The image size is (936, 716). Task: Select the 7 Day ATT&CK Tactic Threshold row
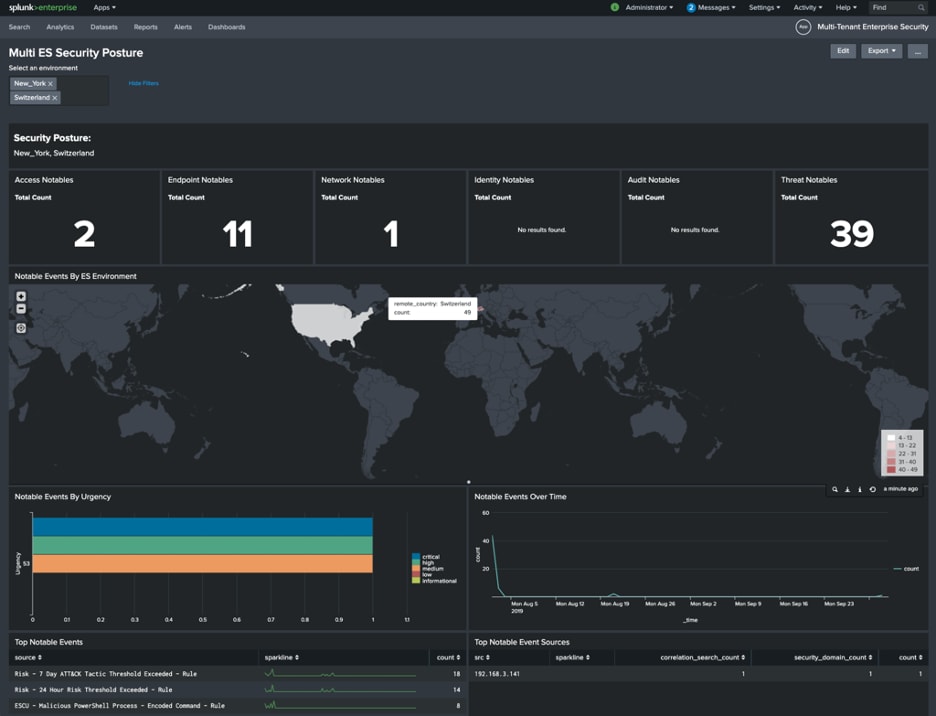coord(238,674)
